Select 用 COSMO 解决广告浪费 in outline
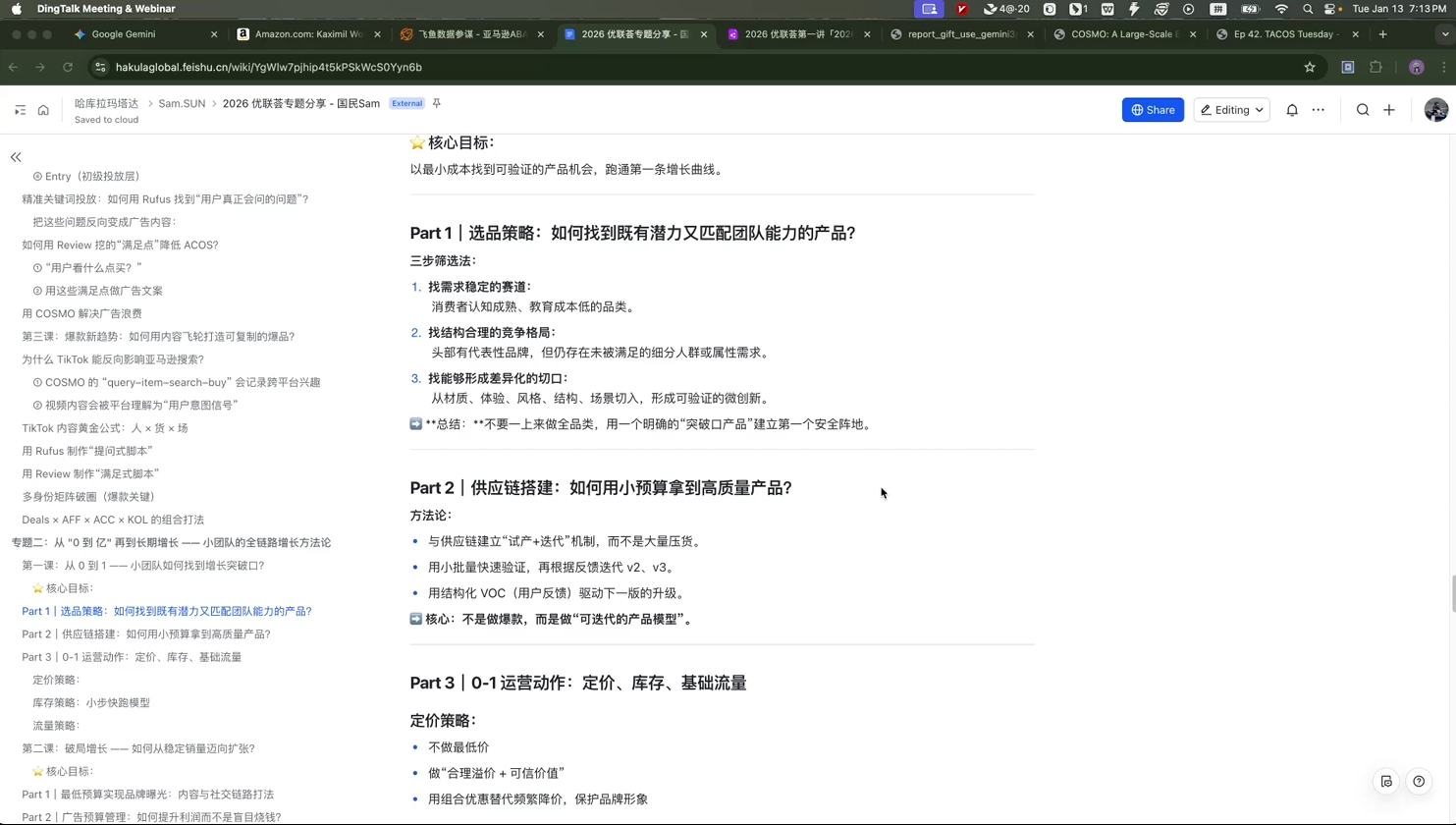The width and height of the screenshot is (1456, 825). pos(81,313)
